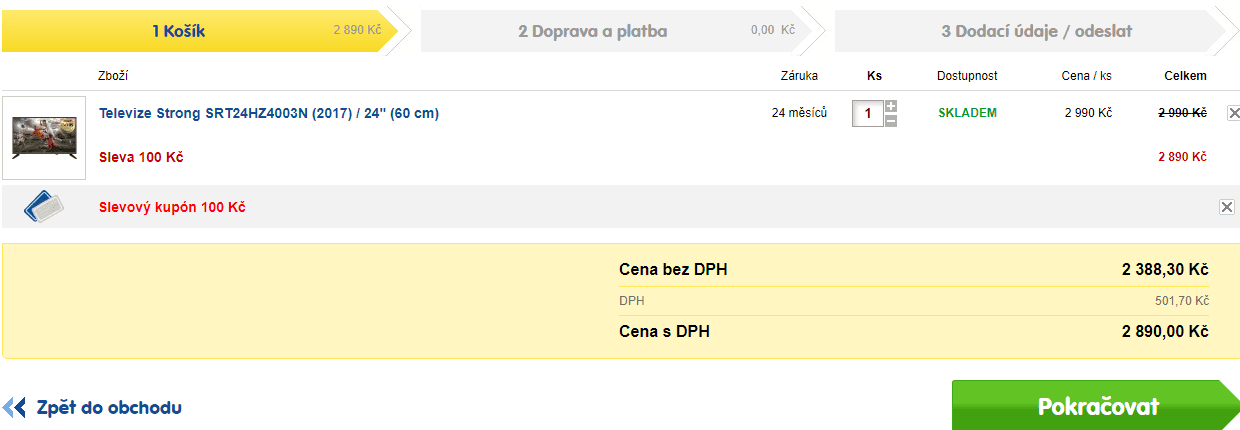The width and height of the screenshot is (1240, 430).
Task: Click the discount coupon card icon
Action: (x=44, y=206)
